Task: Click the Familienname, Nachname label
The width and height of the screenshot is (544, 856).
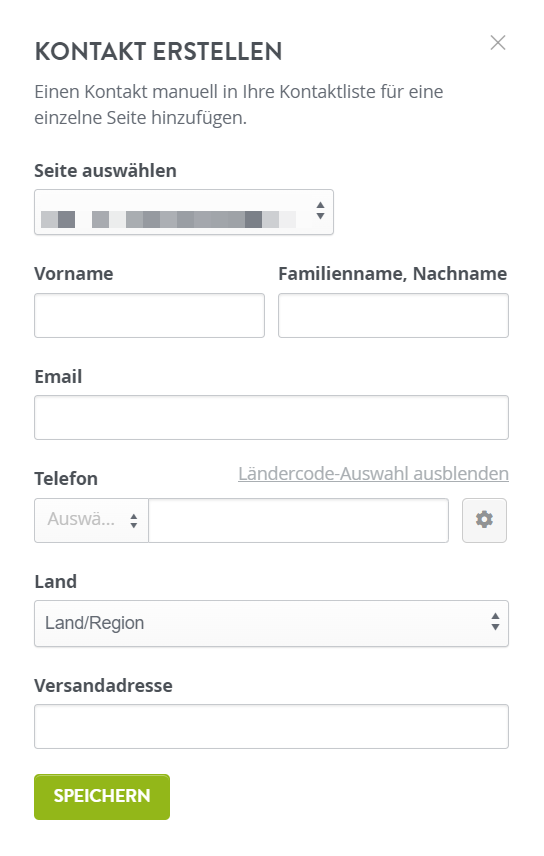Action: [x=393, y=274]
